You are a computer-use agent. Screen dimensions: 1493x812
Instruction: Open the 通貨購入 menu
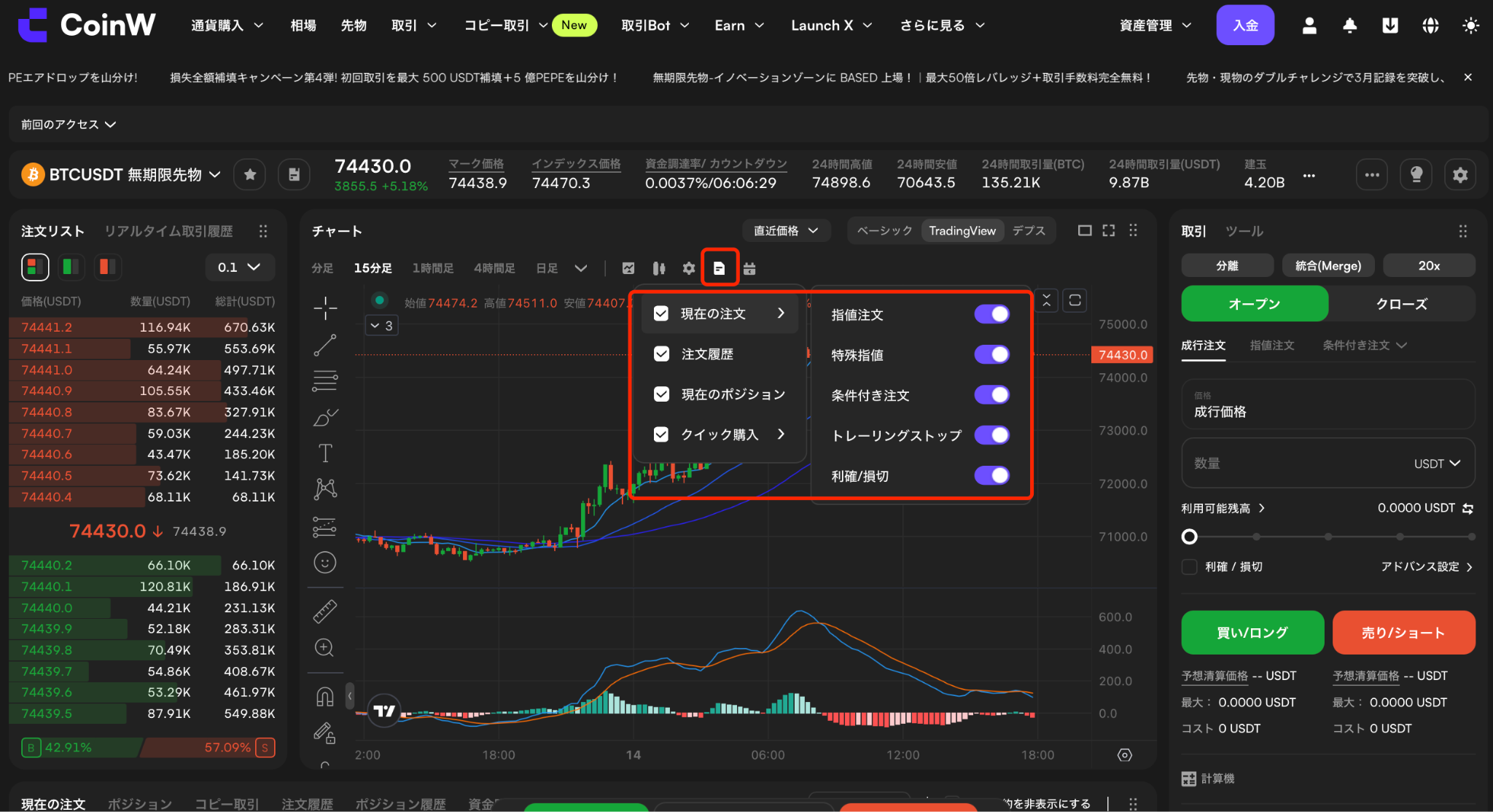click(x=227, y=26)
